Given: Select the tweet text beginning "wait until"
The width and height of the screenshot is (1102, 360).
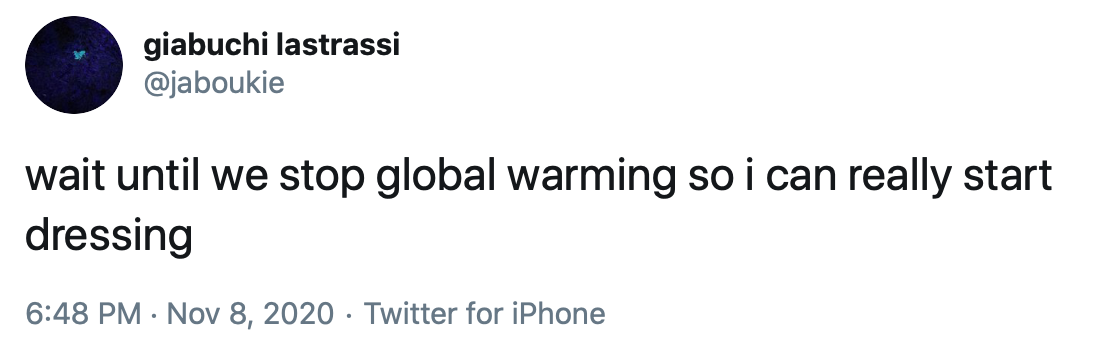Looking at the screenshot, I should 538,205.
